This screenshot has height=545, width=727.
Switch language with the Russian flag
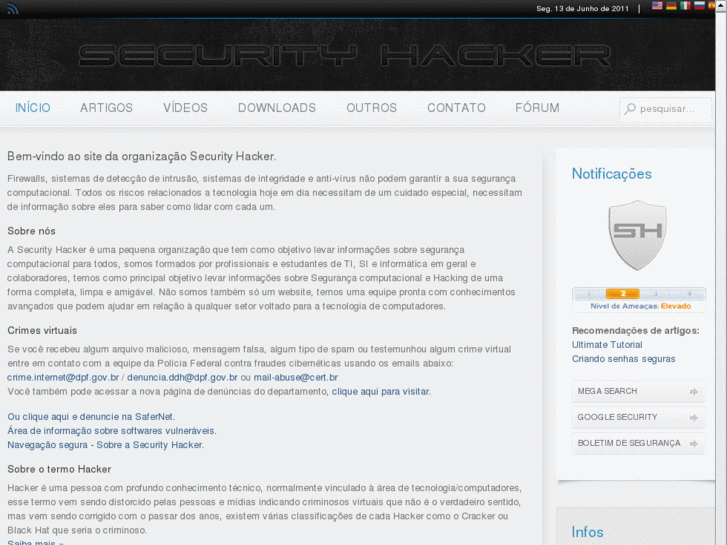[699, 6]
